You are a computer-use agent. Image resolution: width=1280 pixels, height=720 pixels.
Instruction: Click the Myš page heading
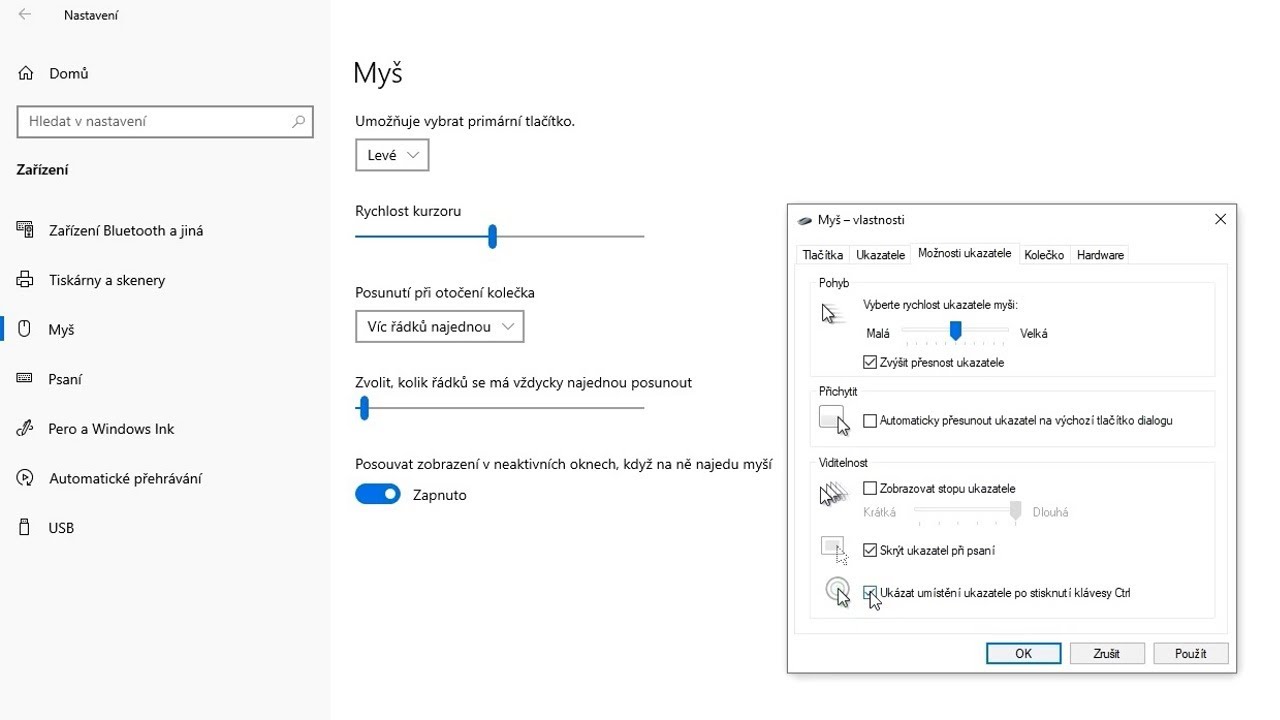378,73
